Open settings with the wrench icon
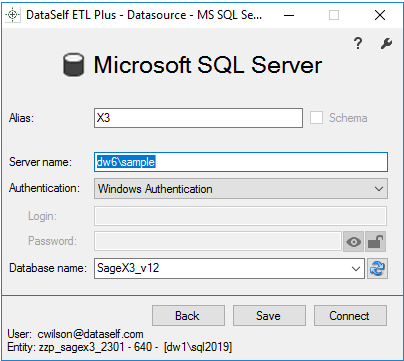Viewport: 404px width, 361px height. point(386,43)
